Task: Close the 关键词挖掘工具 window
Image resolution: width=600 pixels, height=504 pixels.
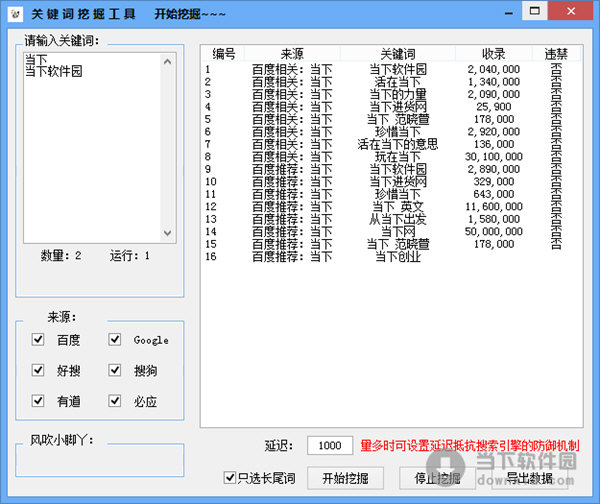Action: [571, 11]
